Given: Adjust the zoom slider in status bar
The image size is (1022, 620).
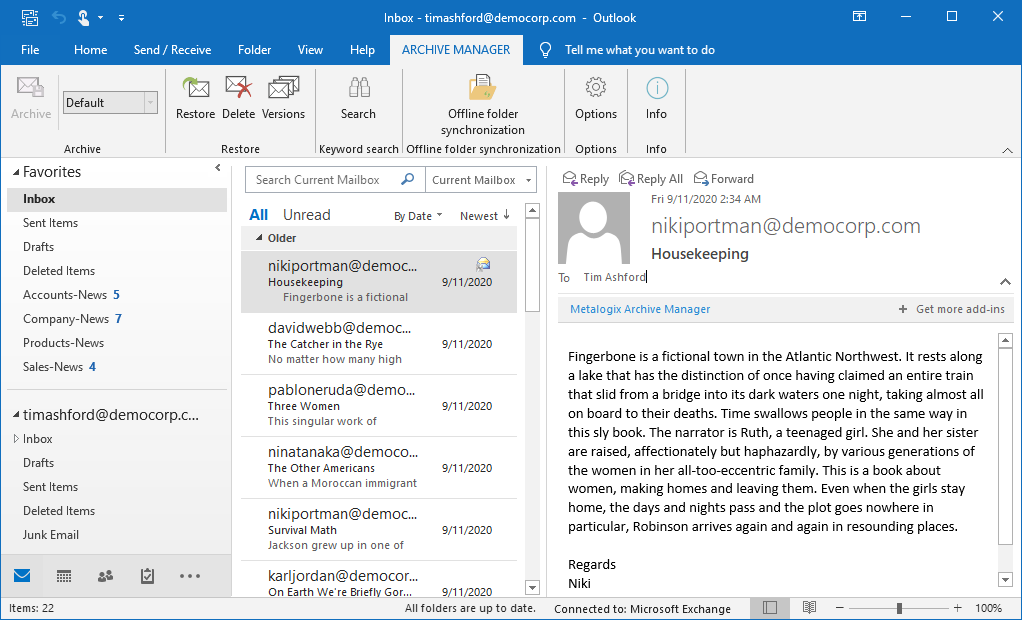Looking at the screenshot, I should [x=899, y=608].
